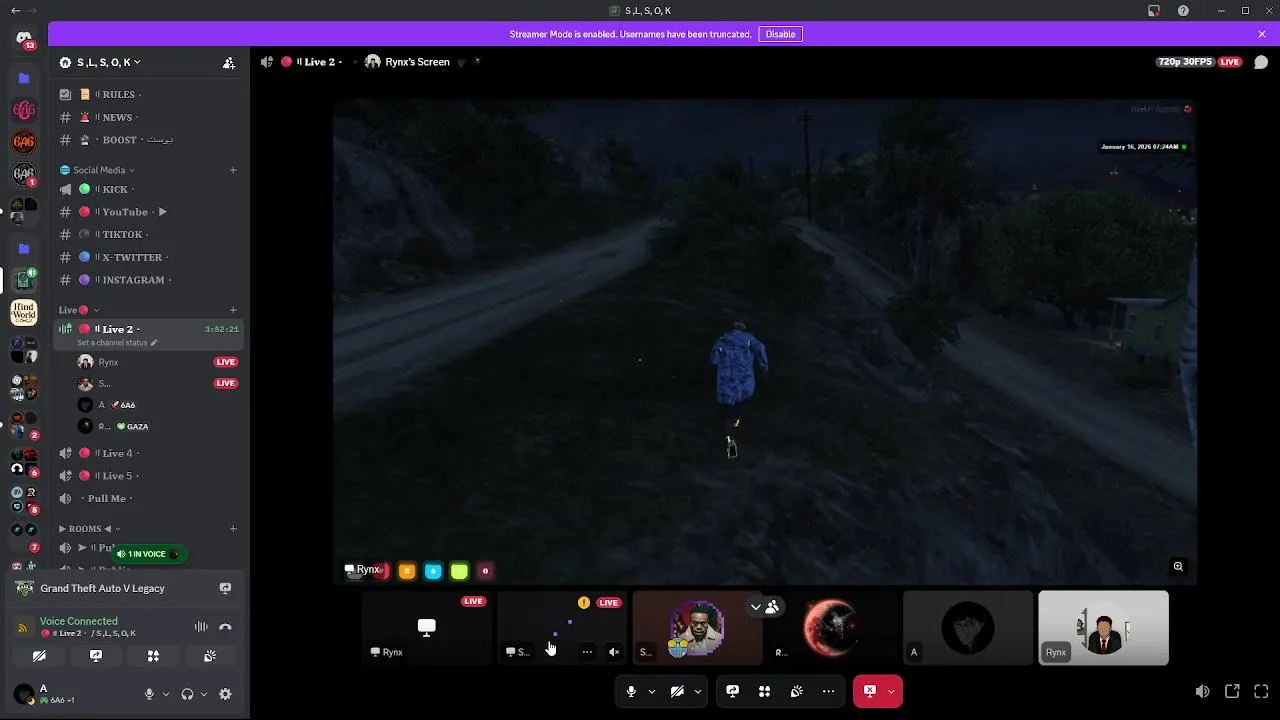Zoom into the stream using magnifier icon
This screenshot has height=720, width=1280.
pos(1178,567)
